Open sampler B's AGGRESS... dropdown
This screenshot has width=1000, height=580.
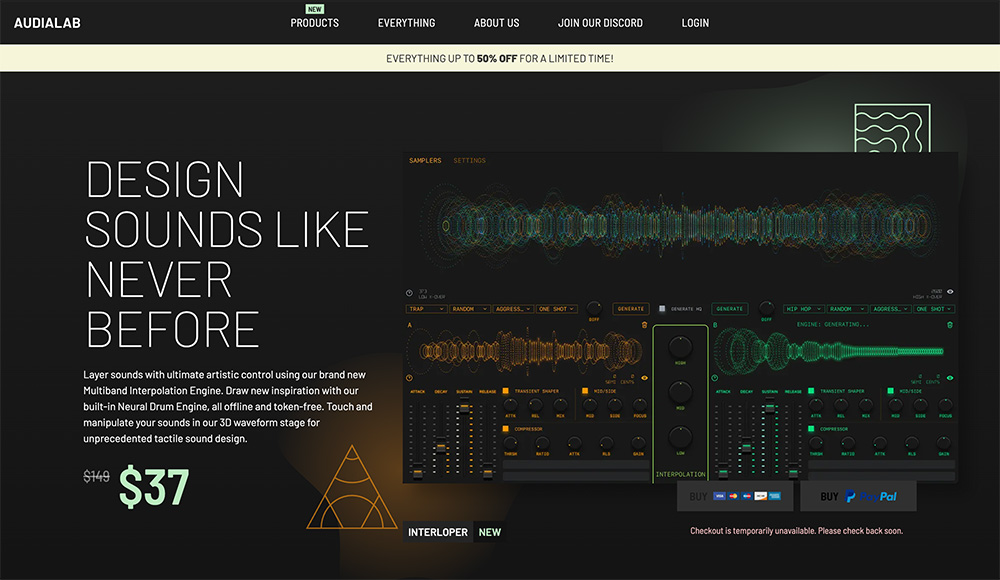[890, 309]
